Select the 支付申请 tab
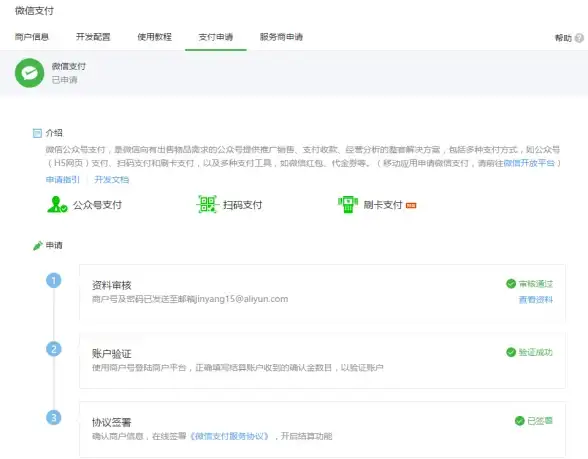This screenshot has height=459, width=588. point(216,37)
